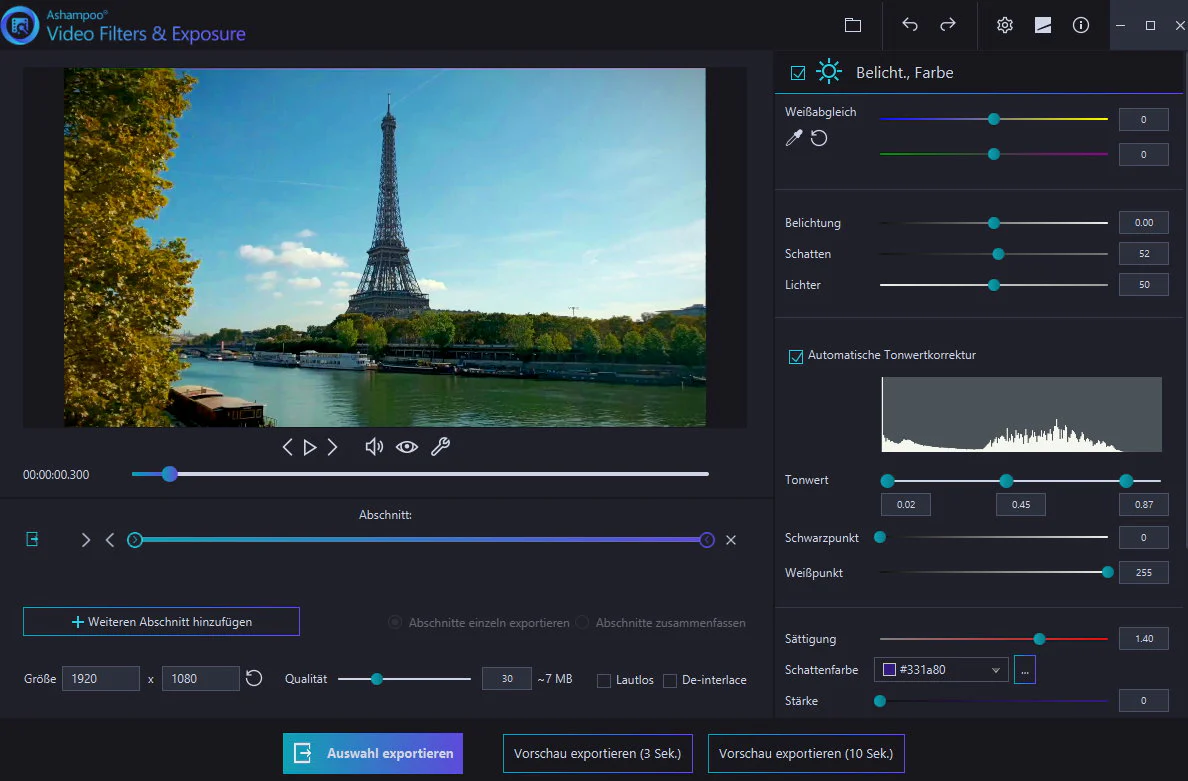Screen dimensions: 1188x781
Task: Click the height field showing 1080
Action: click(201, 679)
